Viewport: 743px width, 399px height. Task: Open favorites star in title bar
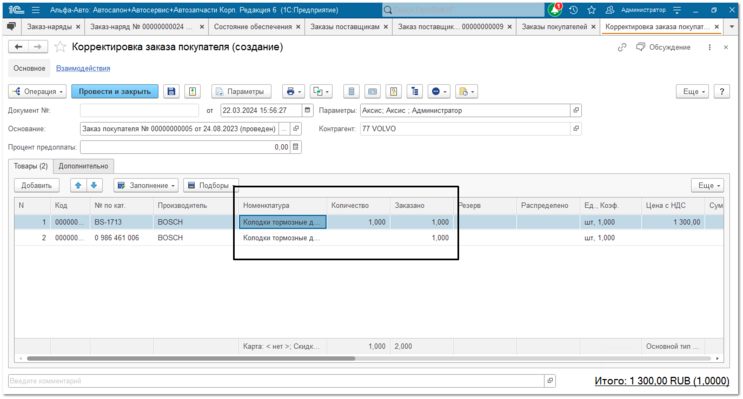pos(591,9)
